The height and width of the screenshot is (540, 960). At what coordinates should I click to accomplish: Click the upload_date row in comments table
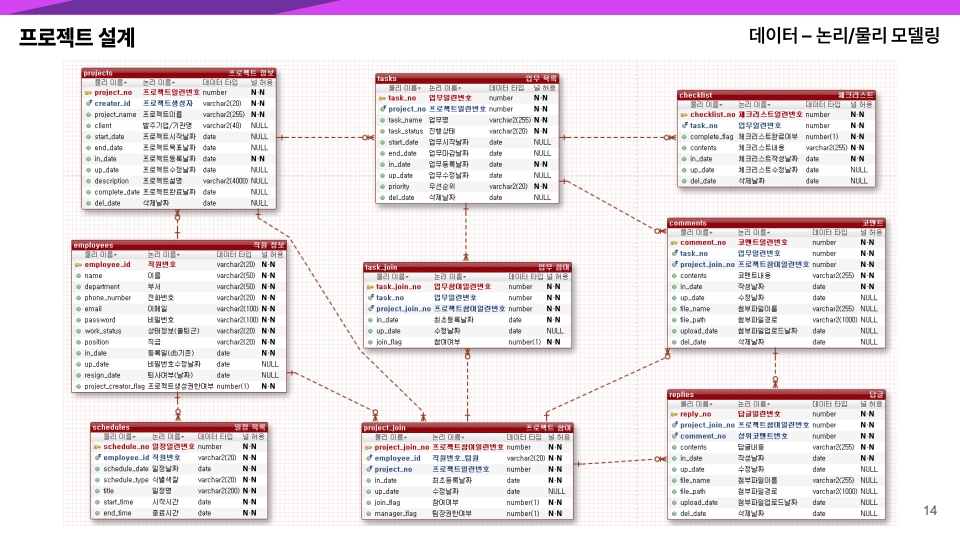[776, 331]
